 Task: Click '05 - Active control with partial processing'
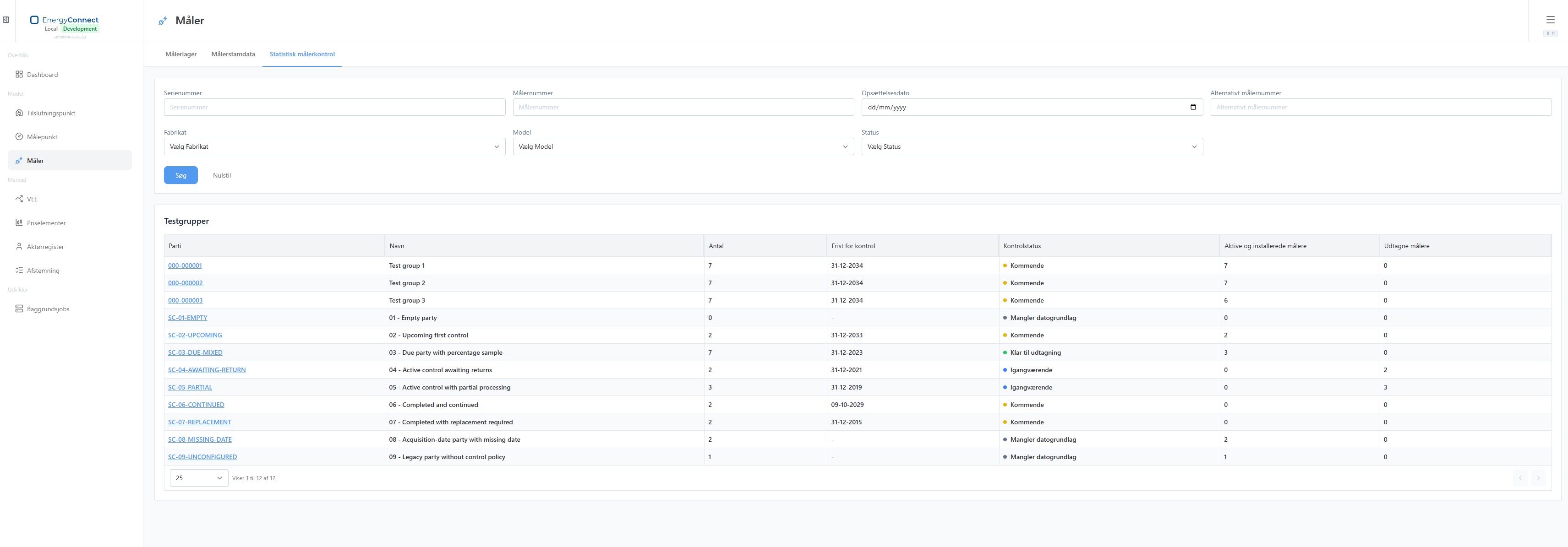pyautogui.click(x=449, y=387)
